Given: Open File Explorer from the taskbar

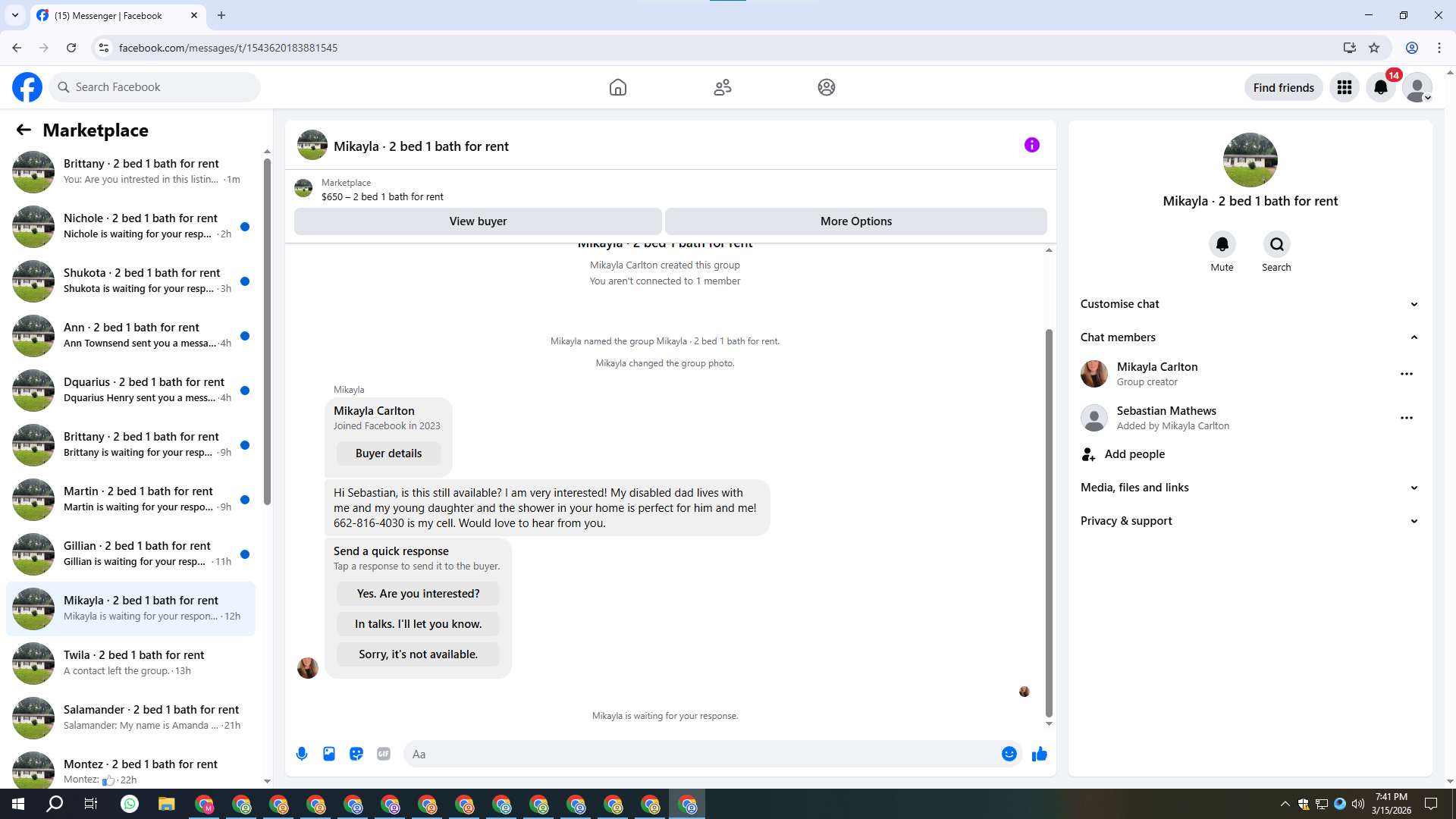Looking at the screenshot, I should [x=167, y=804].
